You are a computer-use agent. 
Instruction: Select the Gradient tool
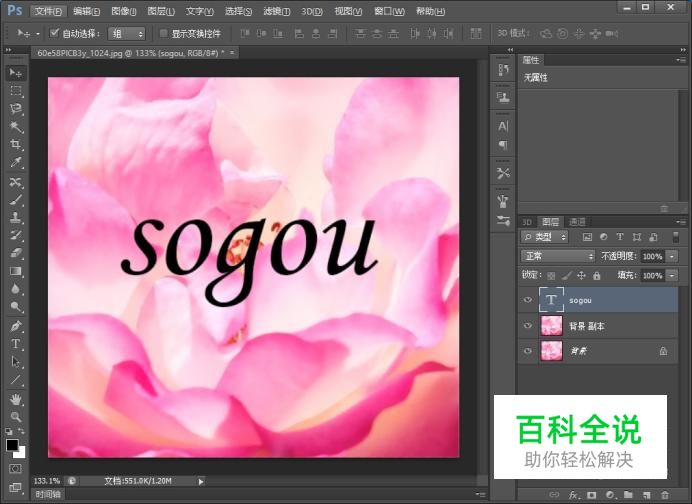point(16,271)
